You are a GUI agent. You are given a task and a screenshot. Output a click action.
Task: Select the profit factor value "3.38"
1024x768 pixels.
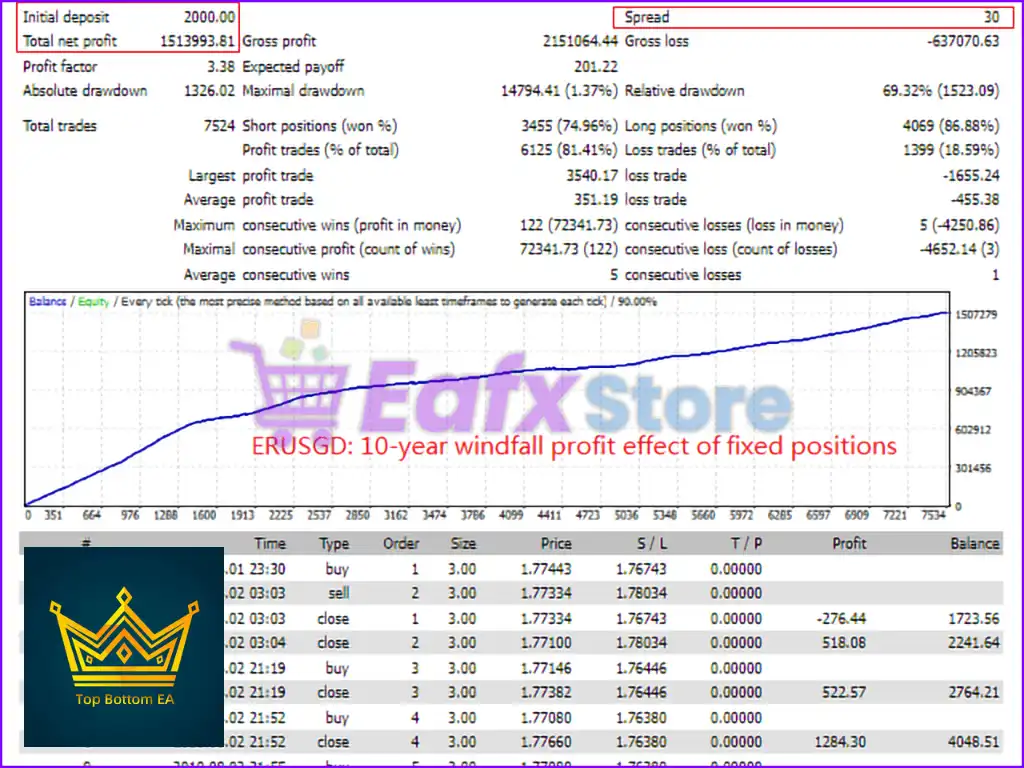[x=221, y=67]
